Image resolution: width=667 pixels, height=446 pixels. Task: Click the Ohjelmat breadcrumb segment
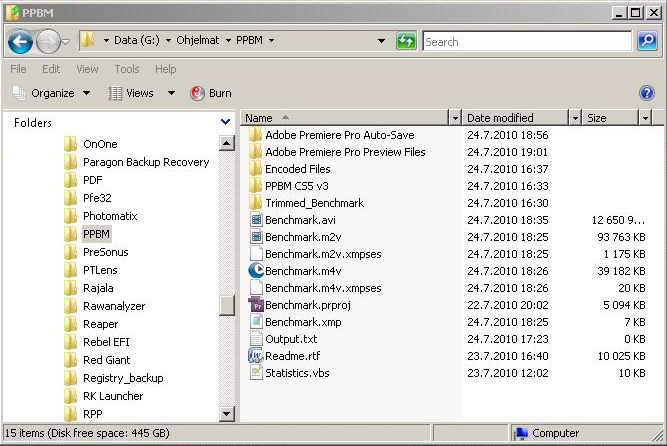point(198,40)
